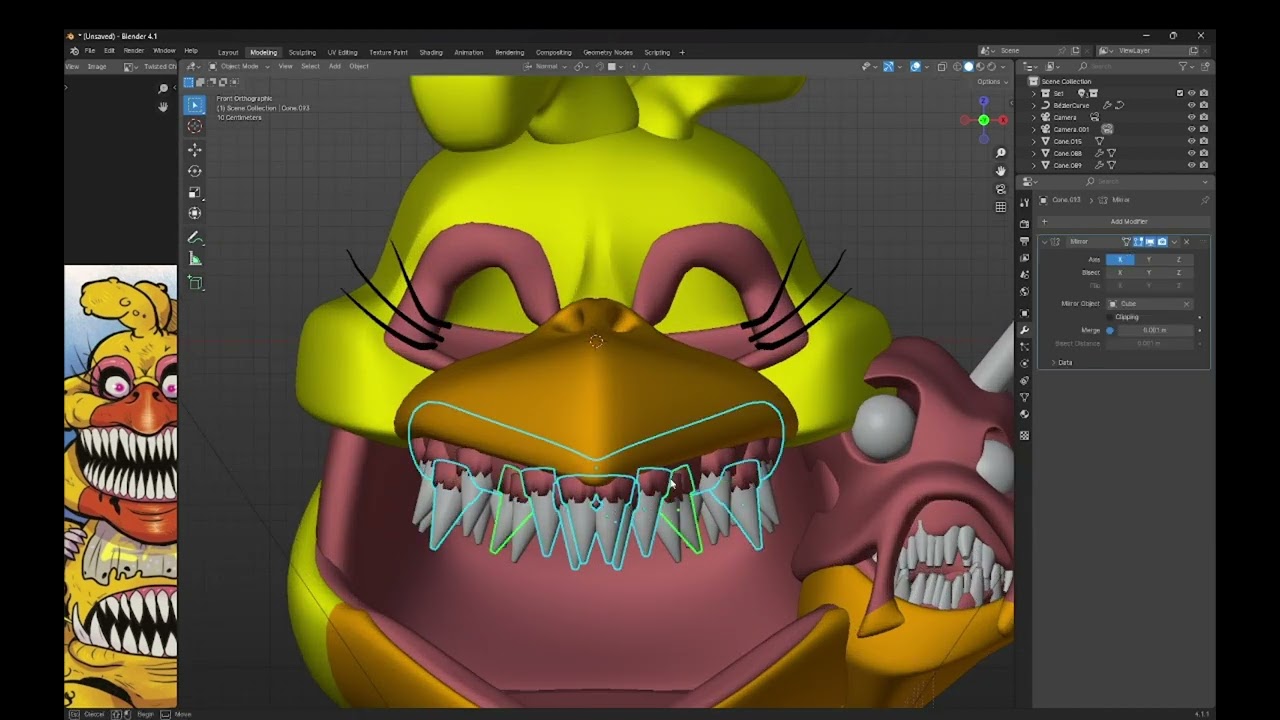Disable Camera.001 in renders via camera icon
The height and width of the screenshot is (720, 1280).
pyautogui.click(x=1203, y=129)
